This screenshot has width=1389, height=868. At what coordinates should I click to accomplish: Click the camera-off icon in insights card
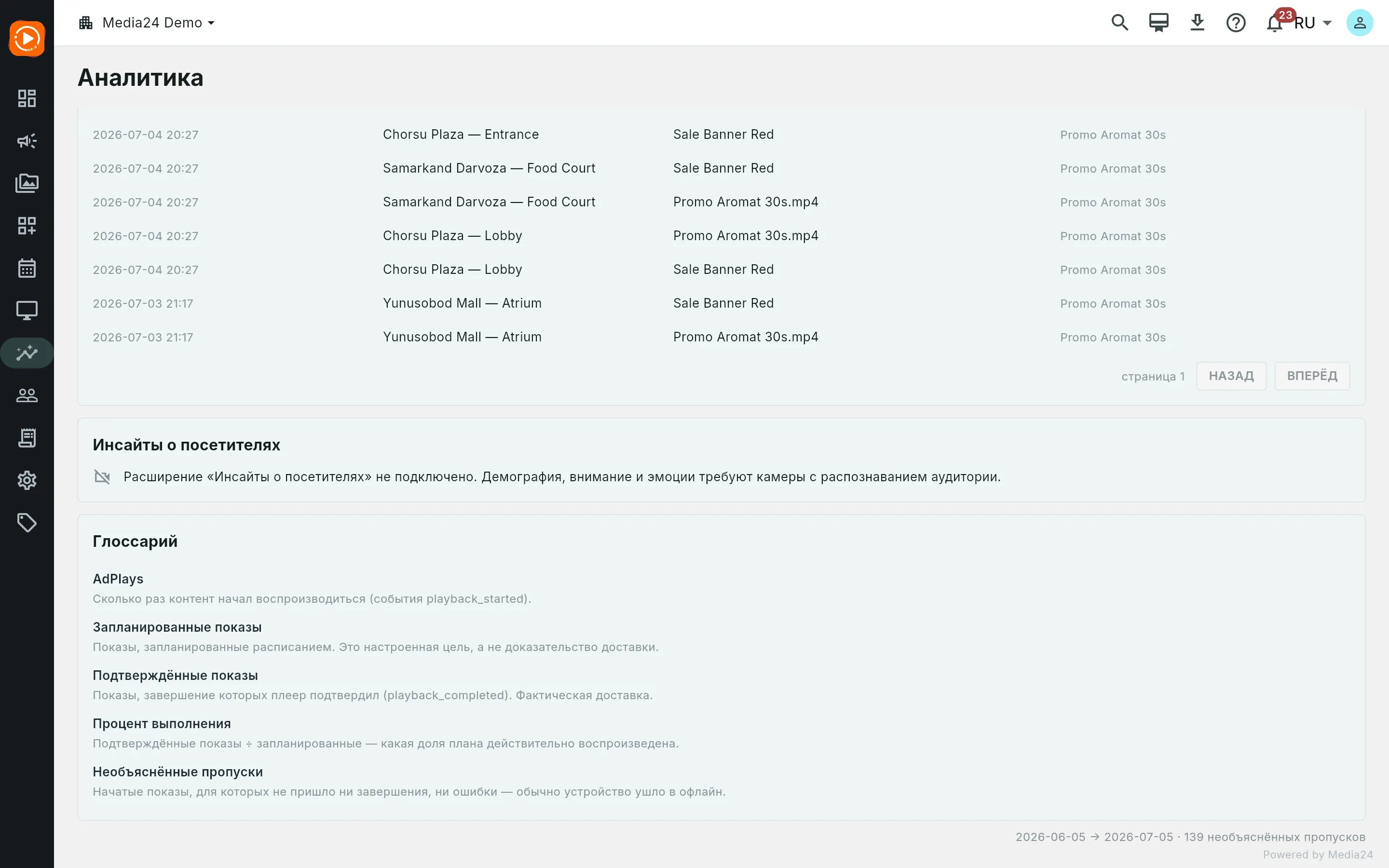(102, 477)
